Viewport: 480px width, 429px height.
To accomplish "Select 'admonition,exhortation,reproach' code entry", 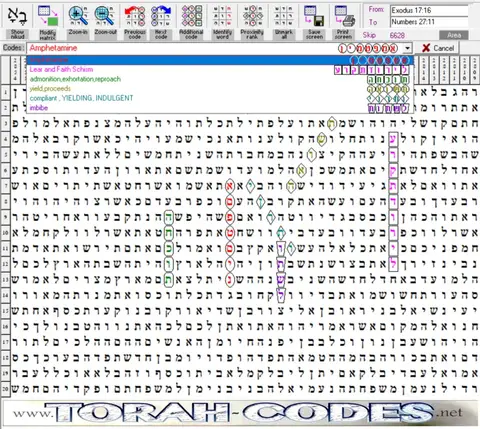I will click(220, 79).
